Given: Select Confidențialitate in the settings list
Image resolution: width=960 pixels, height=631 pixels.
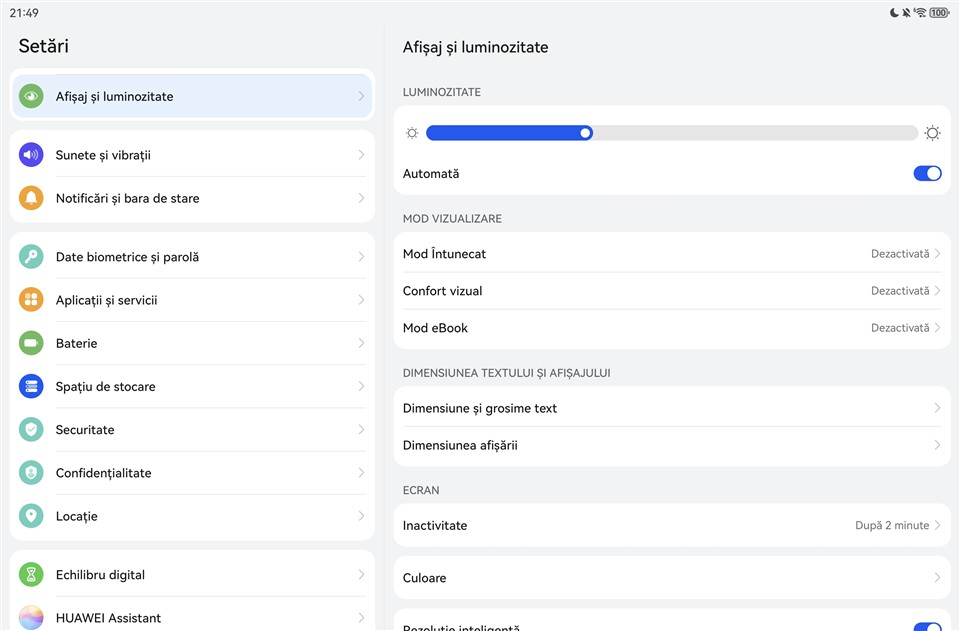Looking at the screenshot, I should (x=192, y=473).
